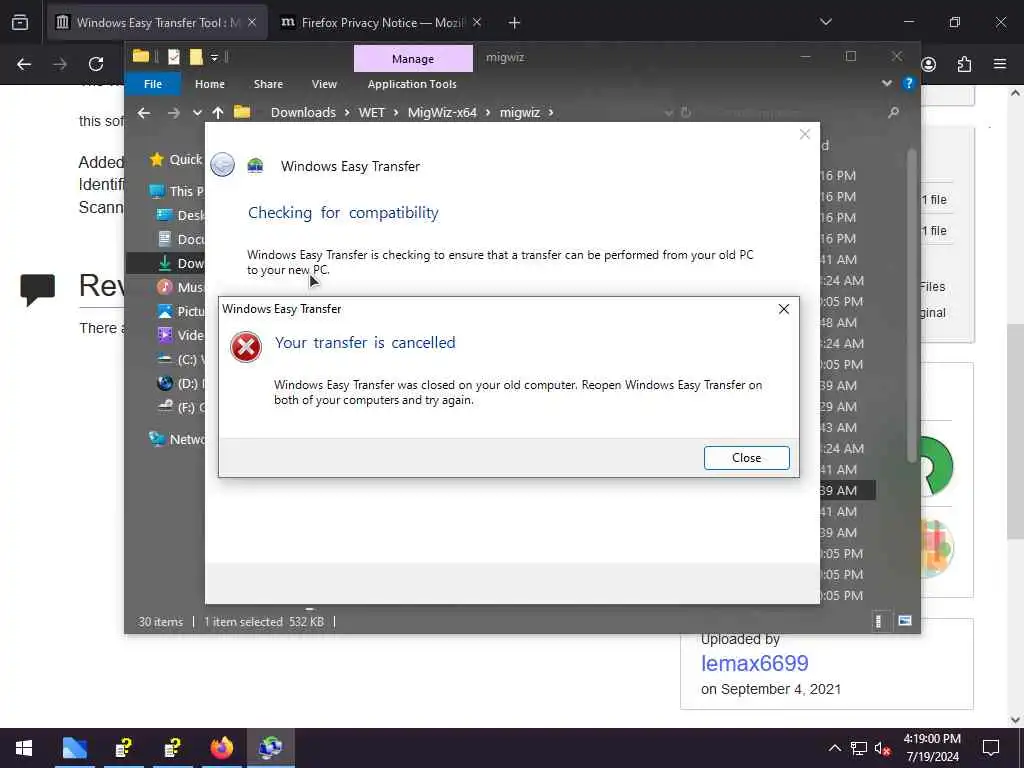Open uploader lemax6699 profile link
Viewport: 1024px width, 768px height.
pos(754,664)
